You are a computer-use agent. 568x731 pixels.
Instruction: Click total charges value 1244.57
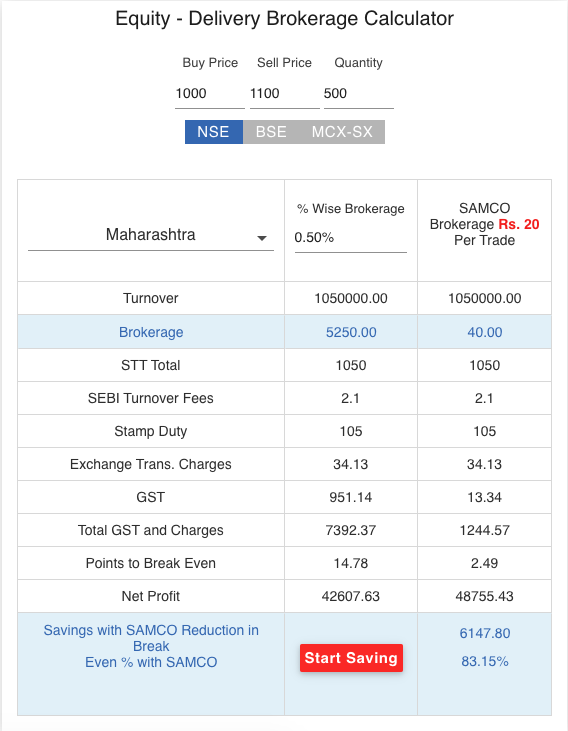point(485,531)
